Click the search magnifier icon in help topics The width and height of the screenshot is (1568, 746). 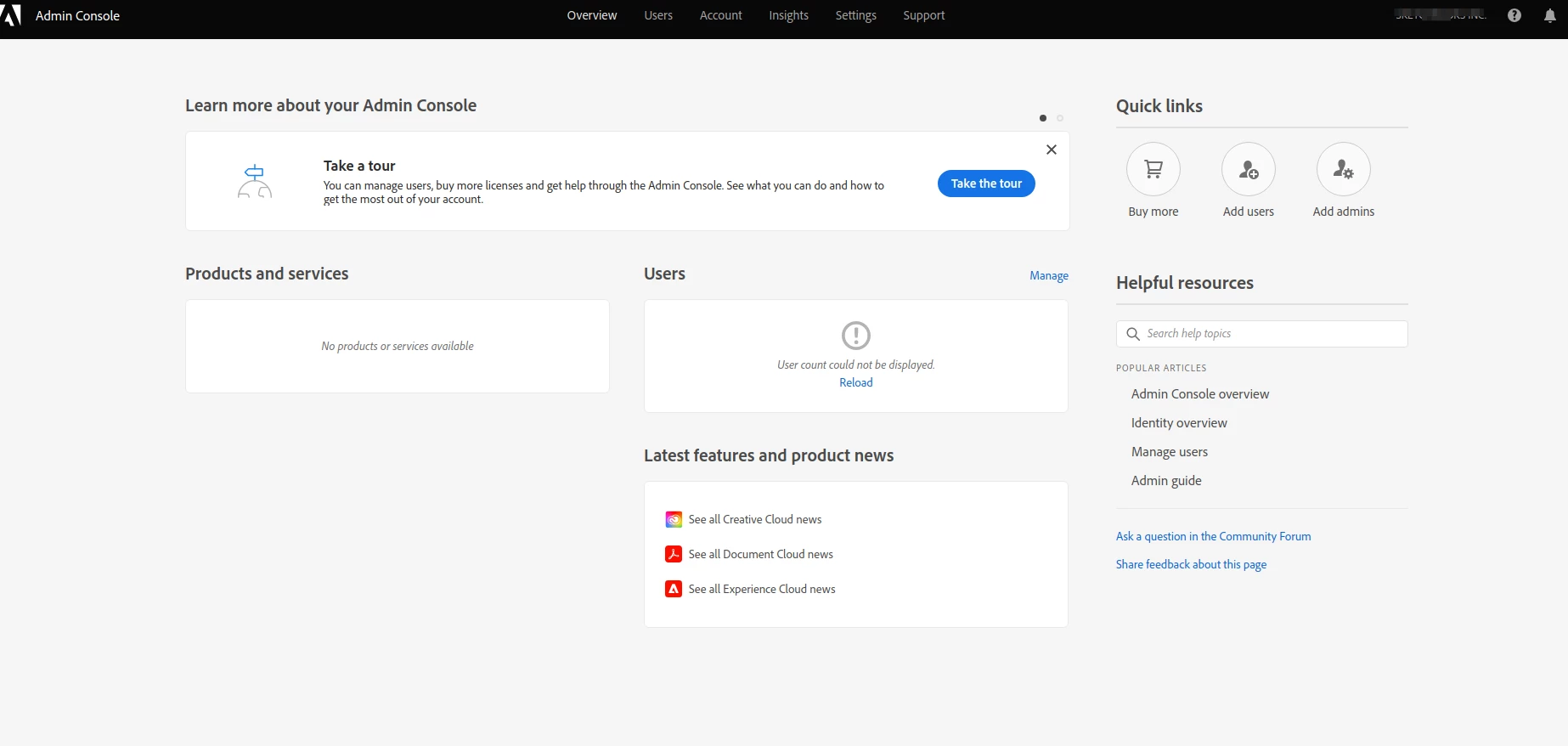click(x=1133, y=334)
